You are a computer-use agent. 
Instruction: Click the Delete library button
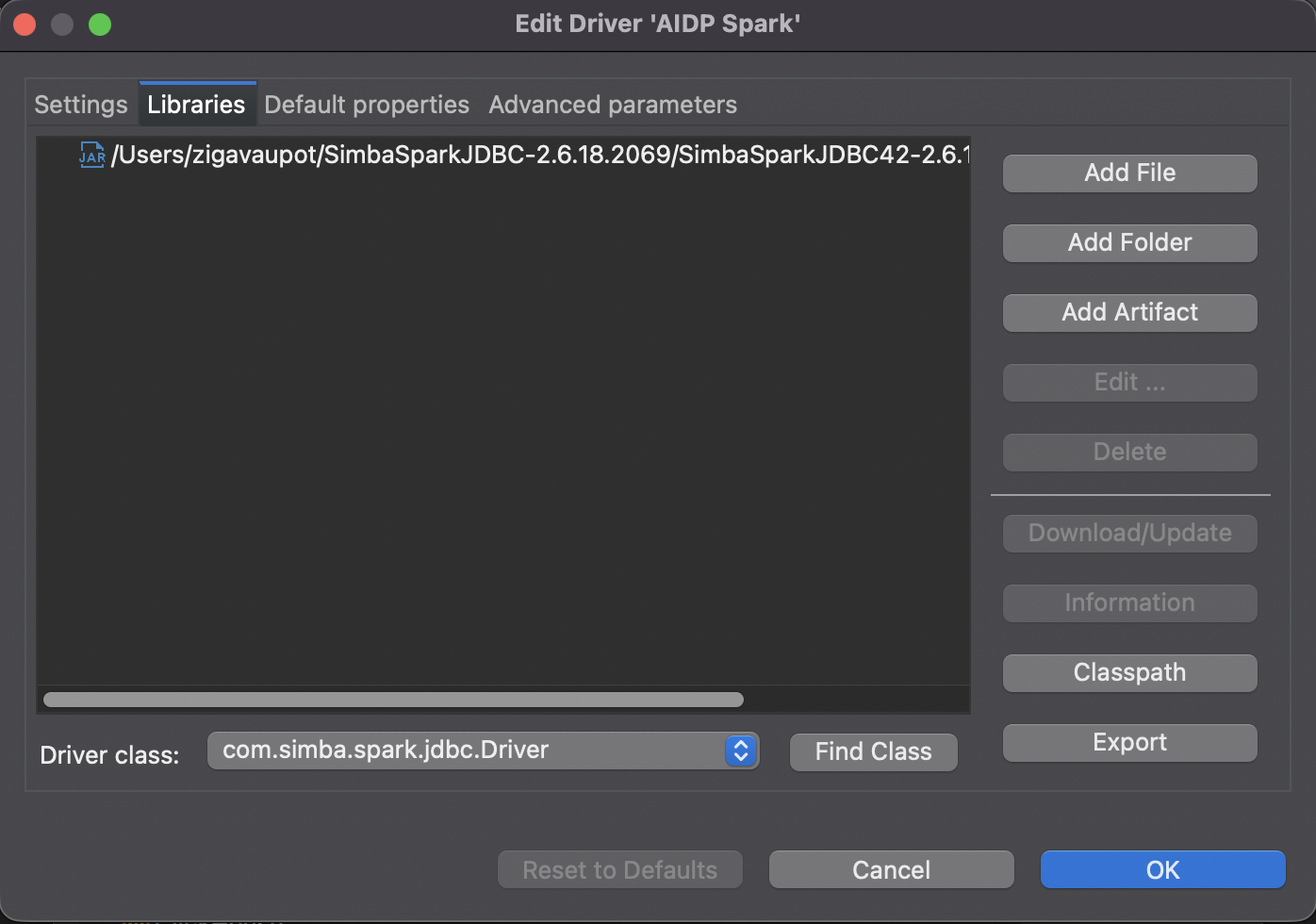click(x=1129, y=452)
